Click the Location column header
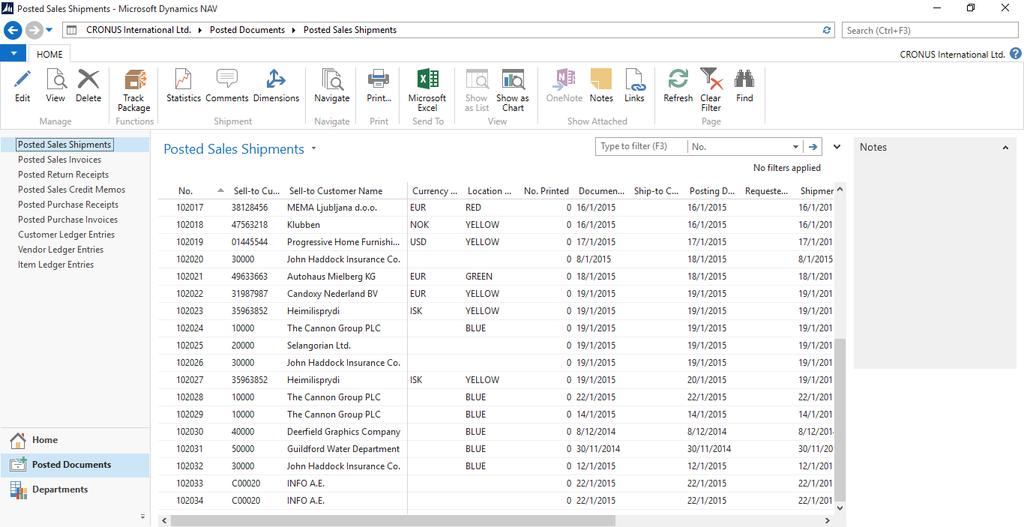 tap(489, 191)
